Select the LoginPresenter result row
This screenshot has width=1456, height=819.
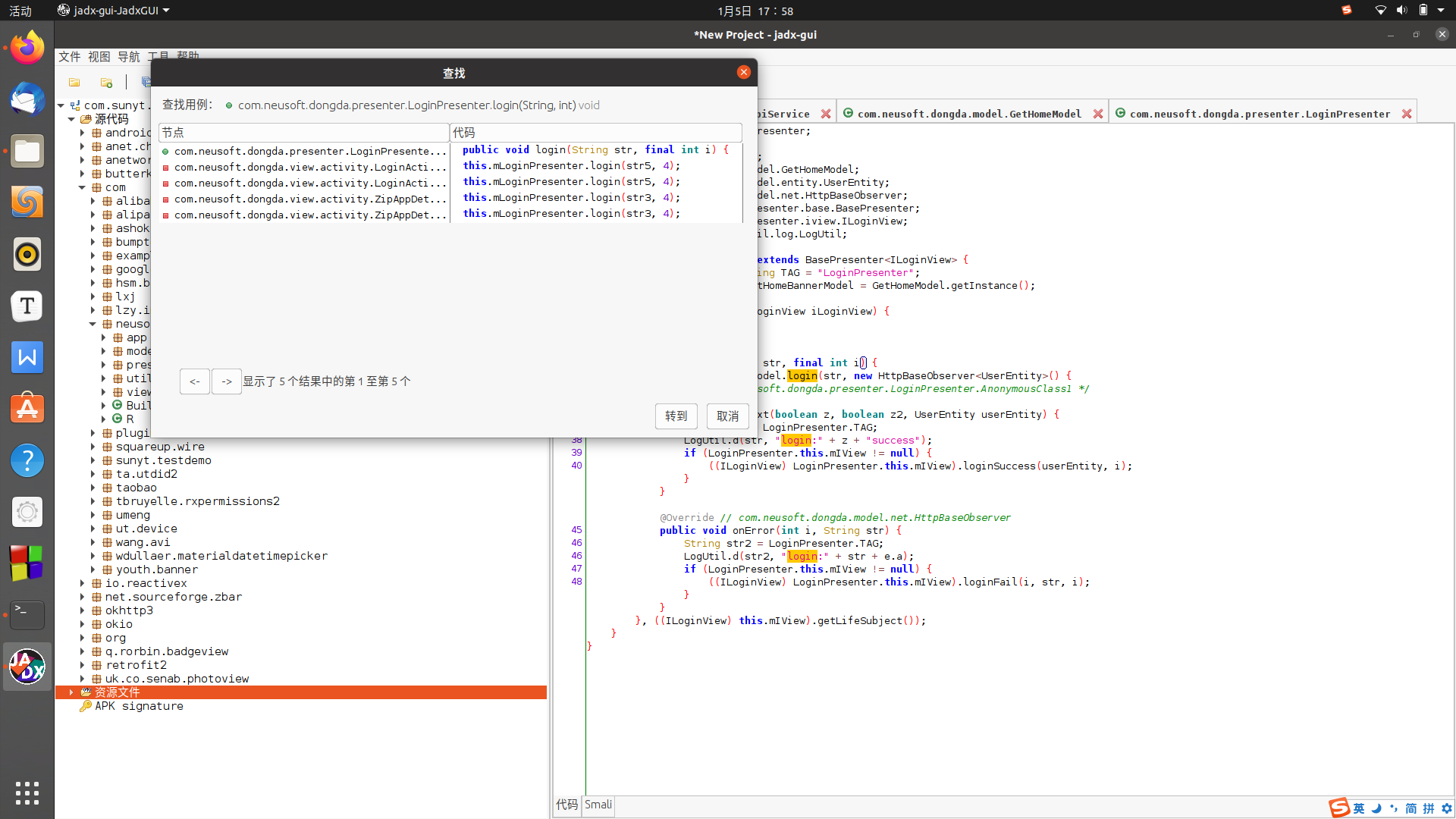pos(450,151)
